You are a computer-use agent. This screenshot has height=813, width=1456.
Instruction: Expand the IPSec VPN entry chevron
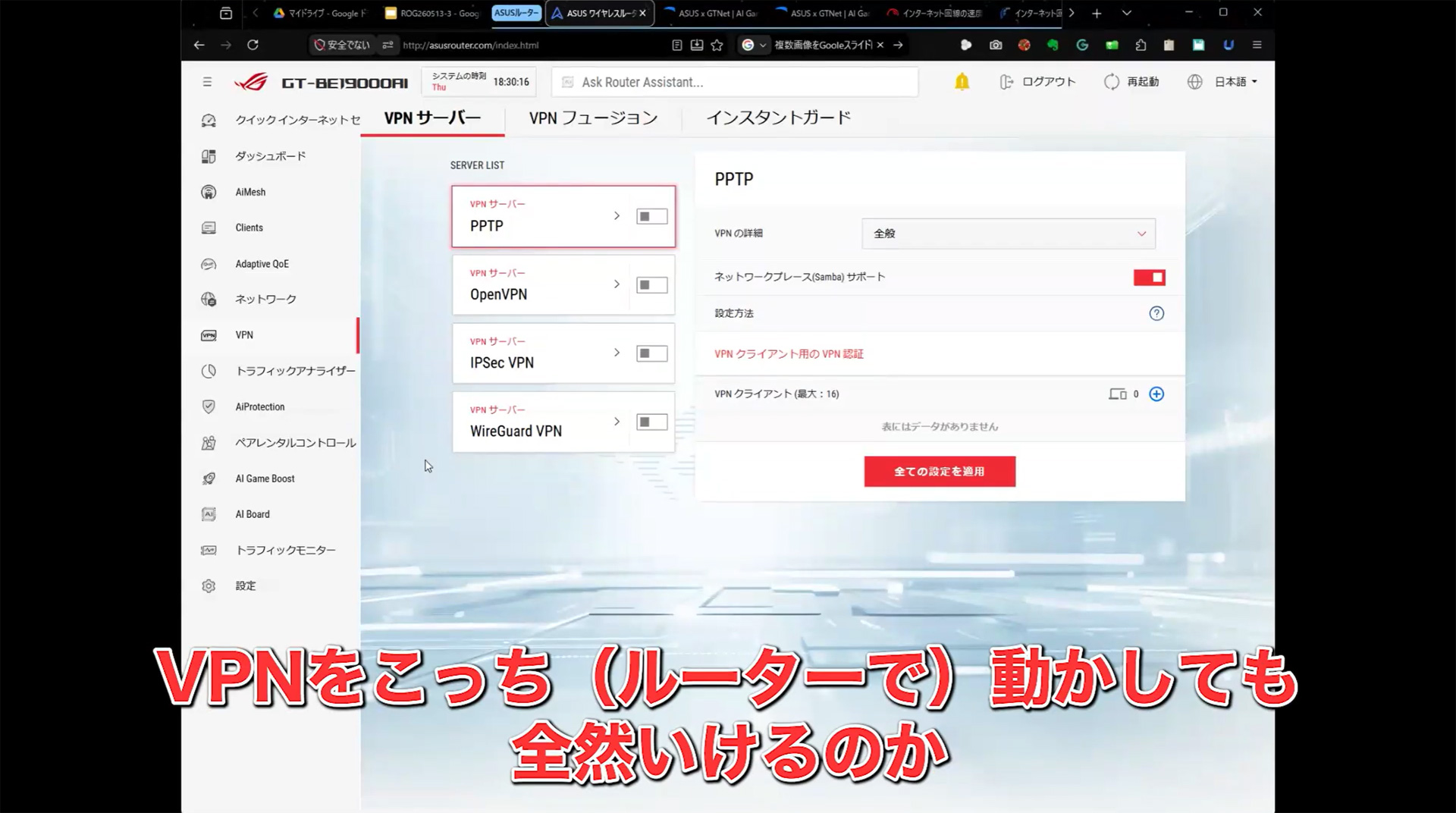tap(617, 353)
